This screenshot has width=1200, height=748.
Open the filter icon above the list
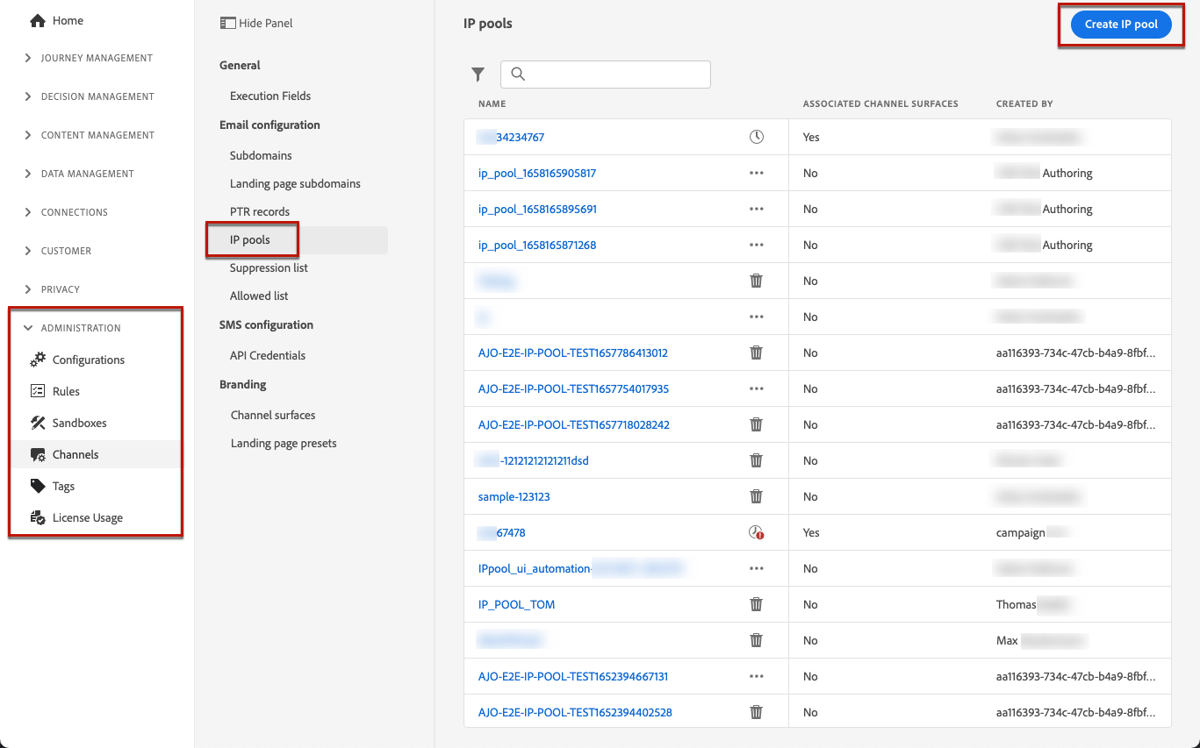click(x=478, y=74)
